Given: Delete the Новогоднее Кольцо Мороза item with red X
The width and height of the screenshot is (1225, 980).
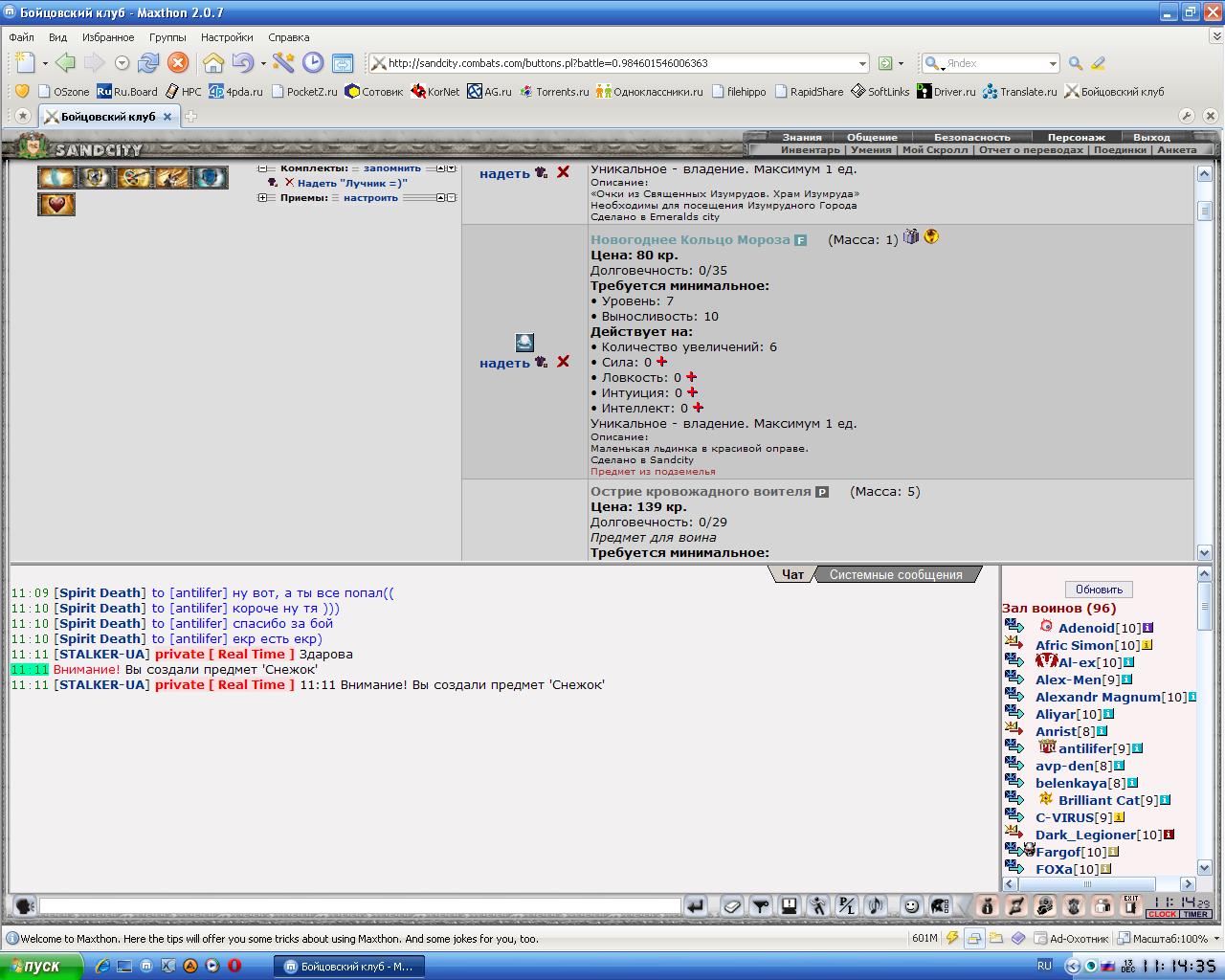Looking at the screenshot, I should point(563,362).
